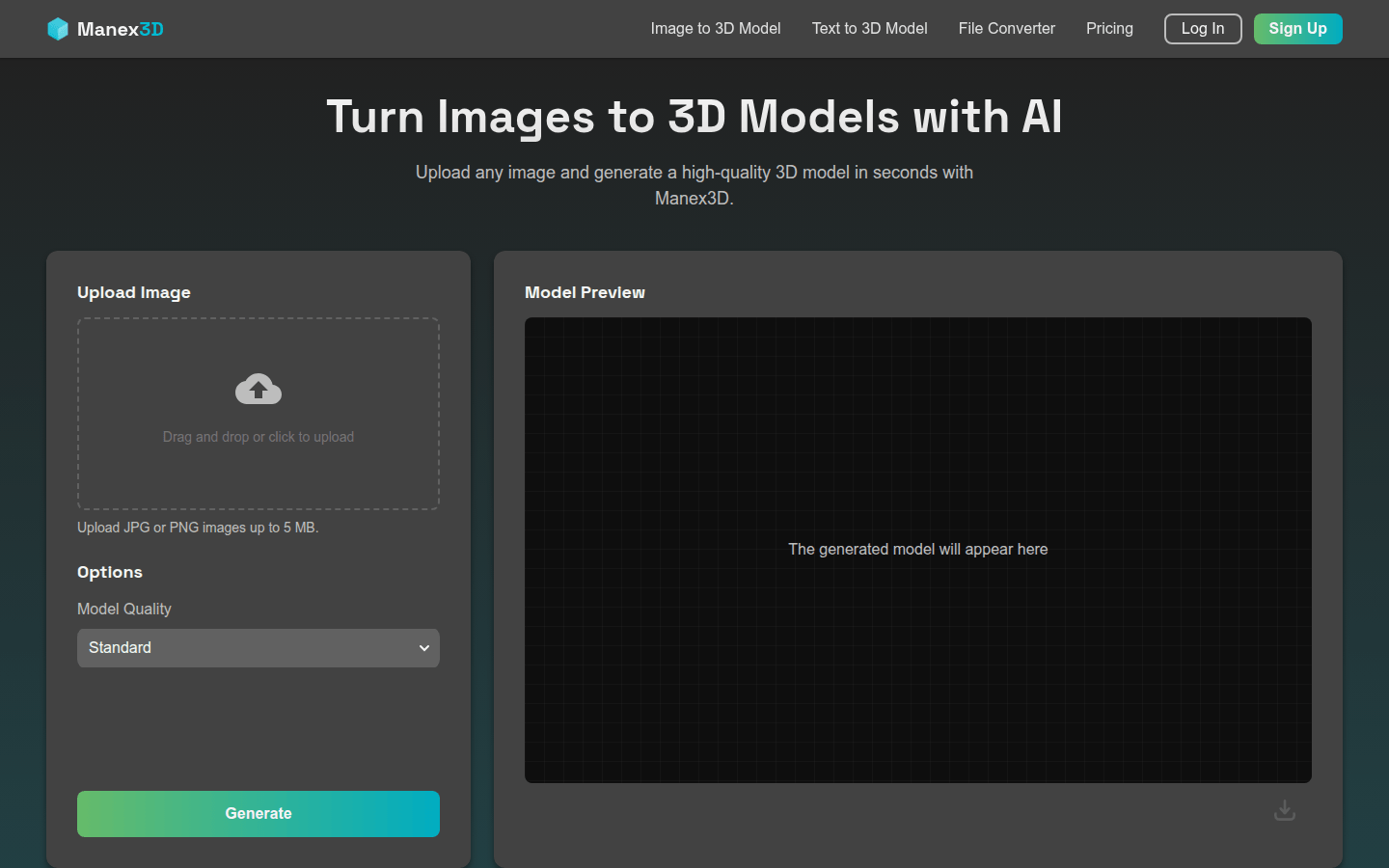Click the Model Preview panel title
This screenshot has height=868, width=1389.
(x=585, y=292)
